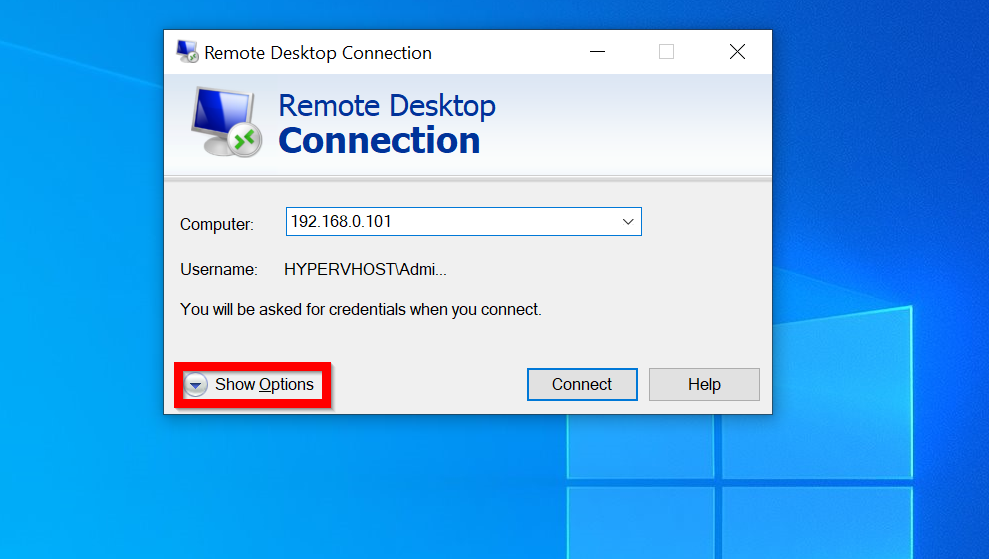Click the window title bar caption text
Image resolution: width=989 pixels, height=559 pixels.
318,53
